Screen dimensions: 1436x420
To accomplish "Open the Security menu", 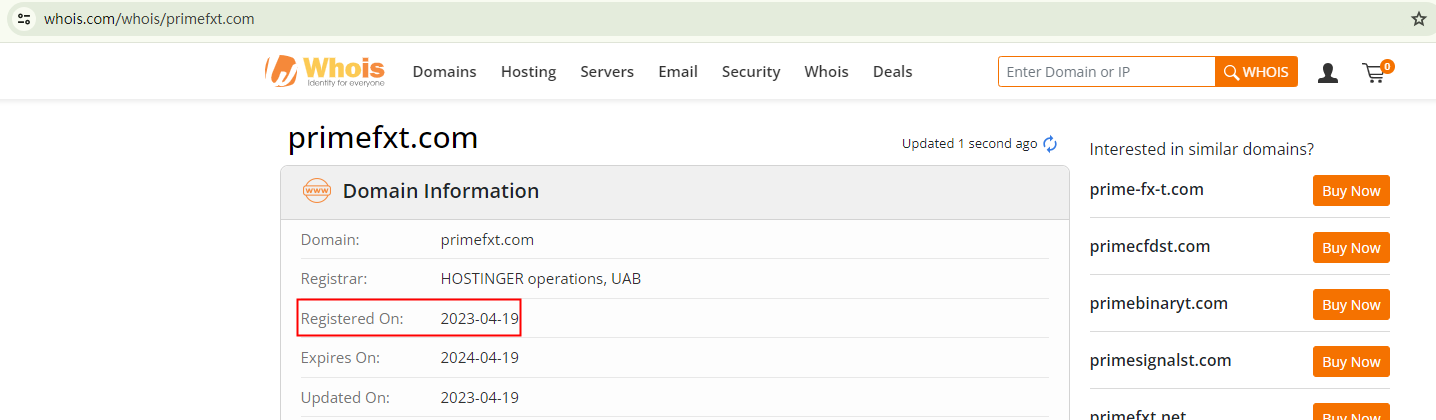I will (x=751, y=72).
